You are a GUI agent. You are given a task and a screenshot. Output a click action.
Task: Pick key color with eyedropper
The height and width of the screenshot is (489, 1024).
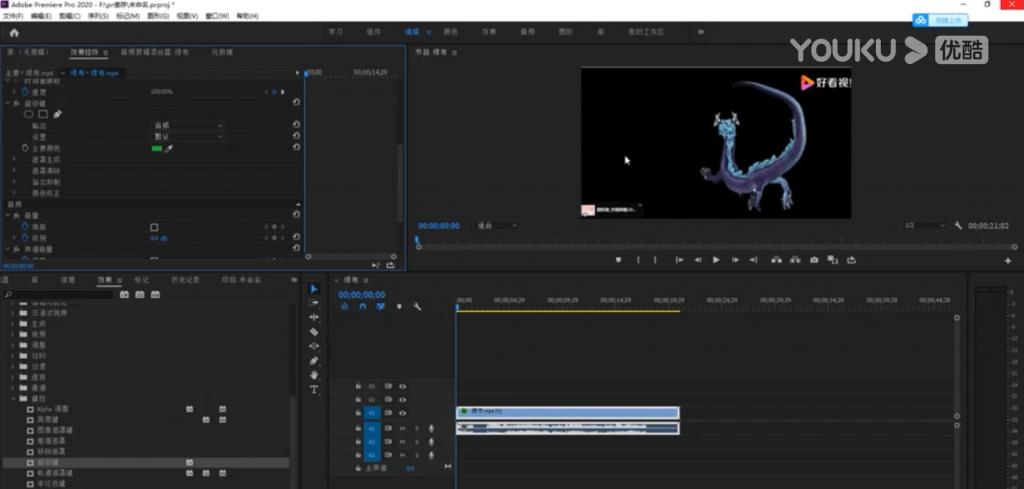tap(168, 149)
